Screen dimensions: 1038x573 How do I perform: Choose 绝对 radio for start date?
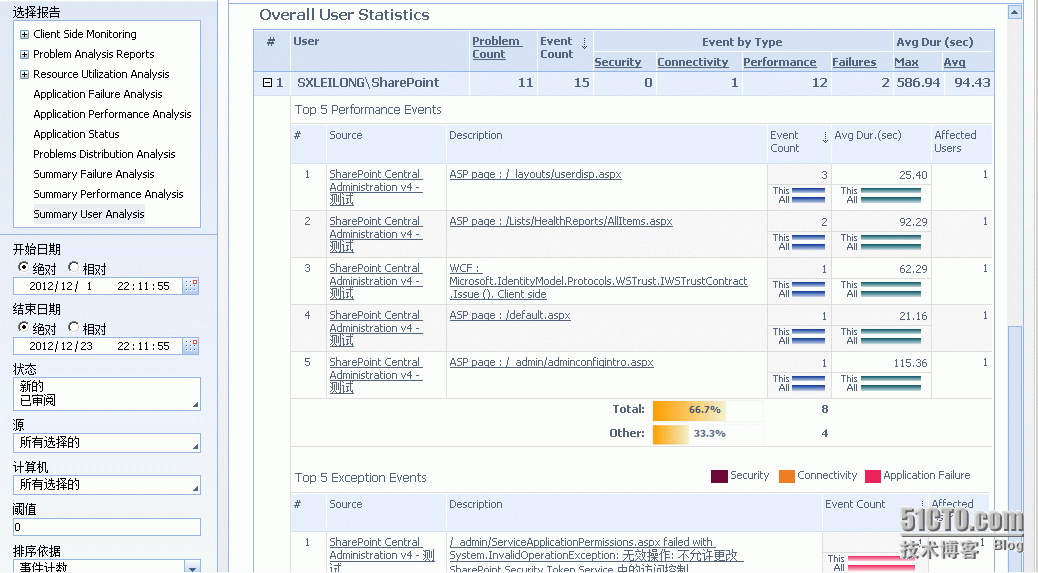coord(23,267)
